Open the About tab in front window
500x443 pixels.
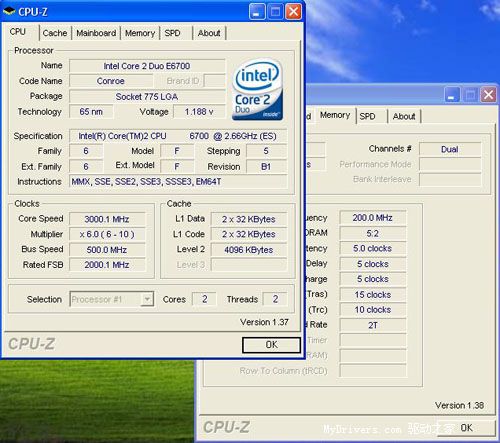(209, 33)
